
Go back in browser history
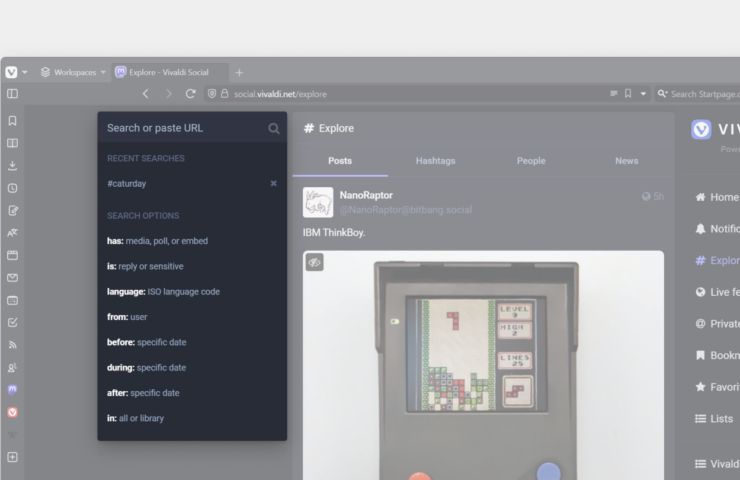145,94
